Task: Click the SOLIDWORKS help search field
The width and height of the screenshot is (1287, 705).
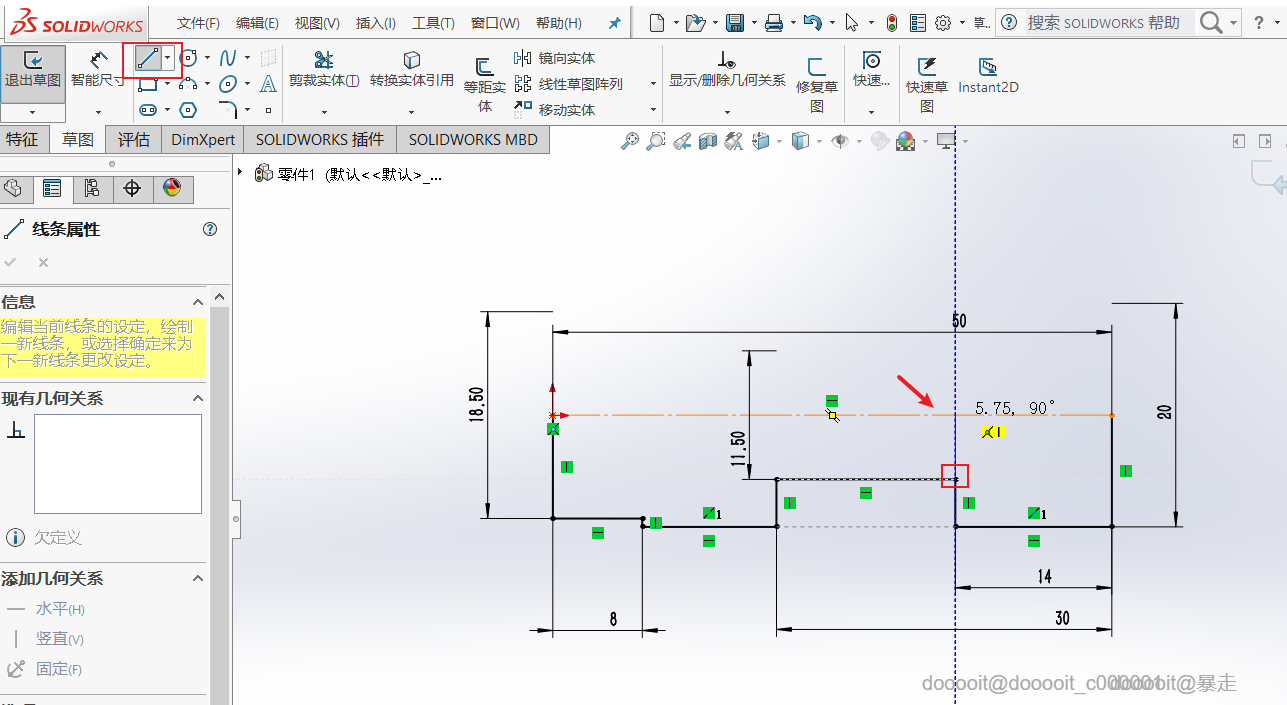Action: [x=1103, y=23]
